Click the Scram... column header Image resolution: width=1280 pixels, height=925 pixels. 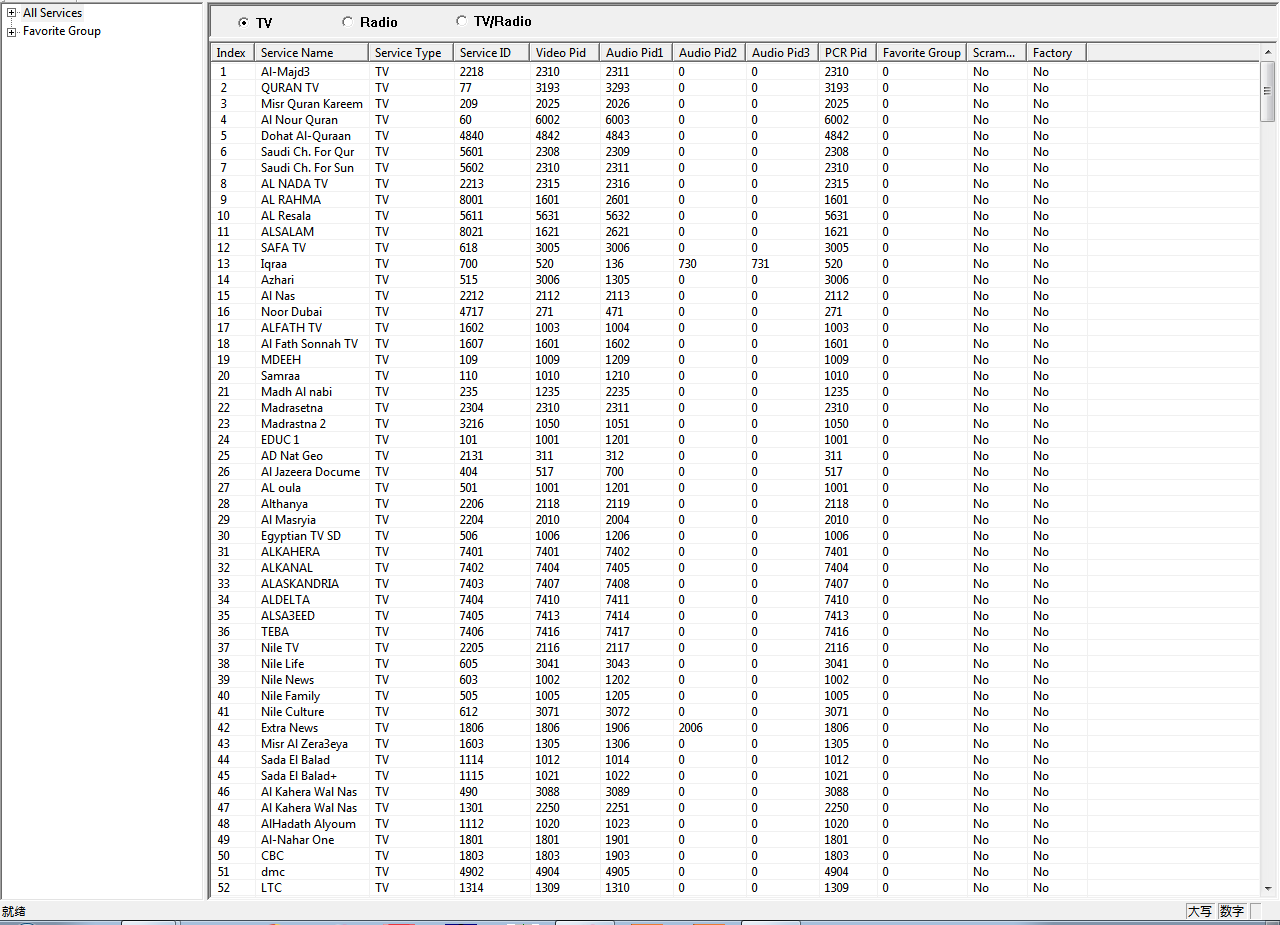click(996, 52)
